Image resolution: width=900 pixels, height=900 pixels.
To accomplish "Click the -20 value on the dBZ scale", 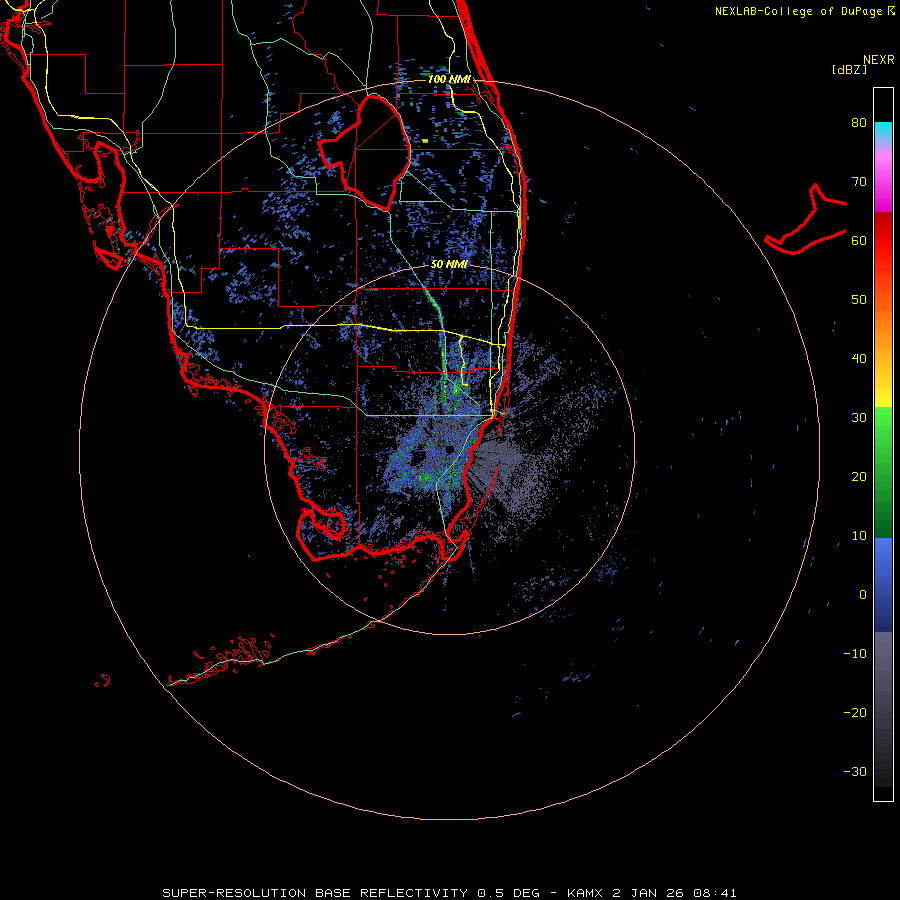I will coord(855,712).
